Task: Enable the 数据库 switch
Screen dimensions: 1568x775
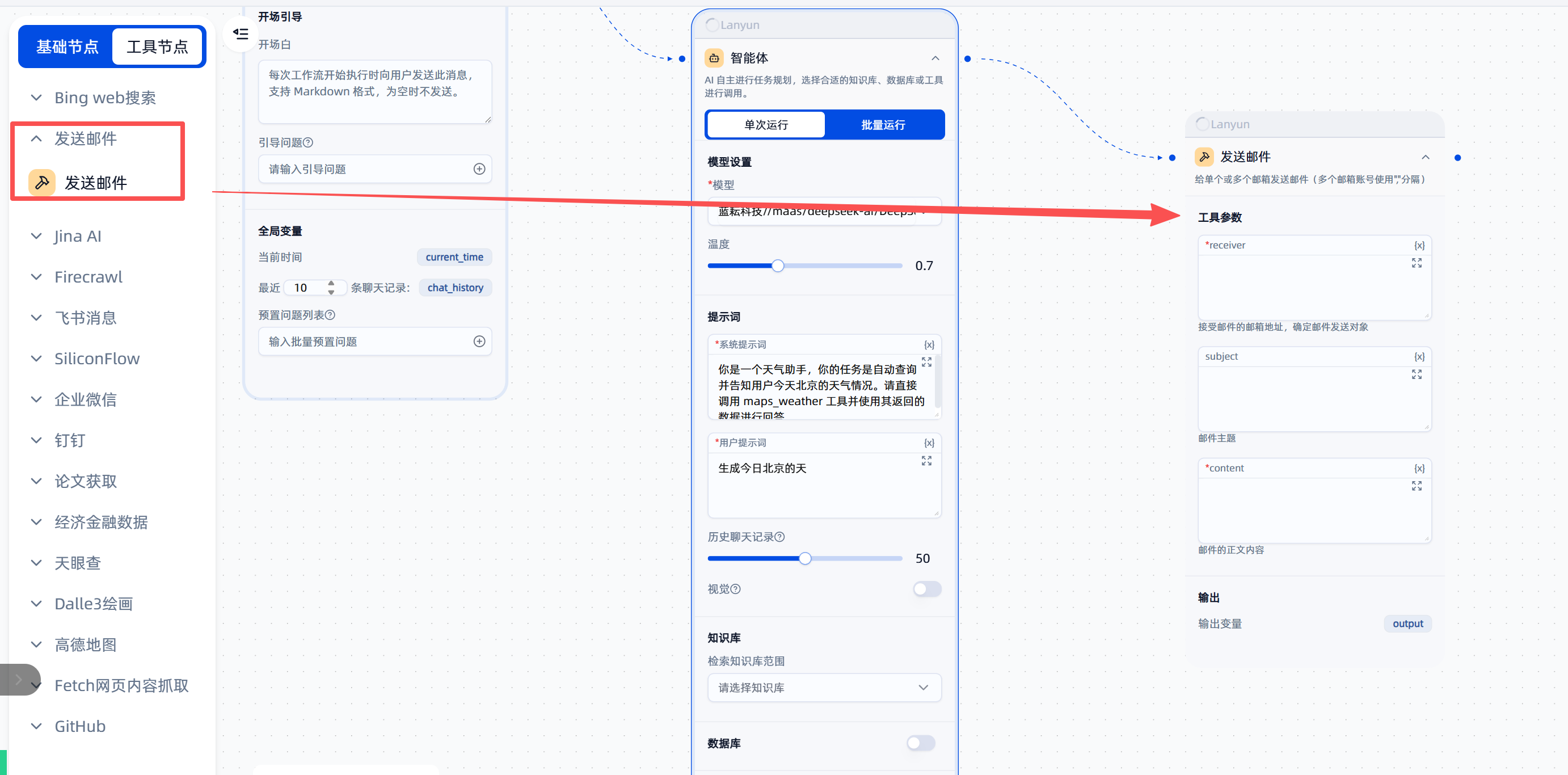Action: click(920, 743)
